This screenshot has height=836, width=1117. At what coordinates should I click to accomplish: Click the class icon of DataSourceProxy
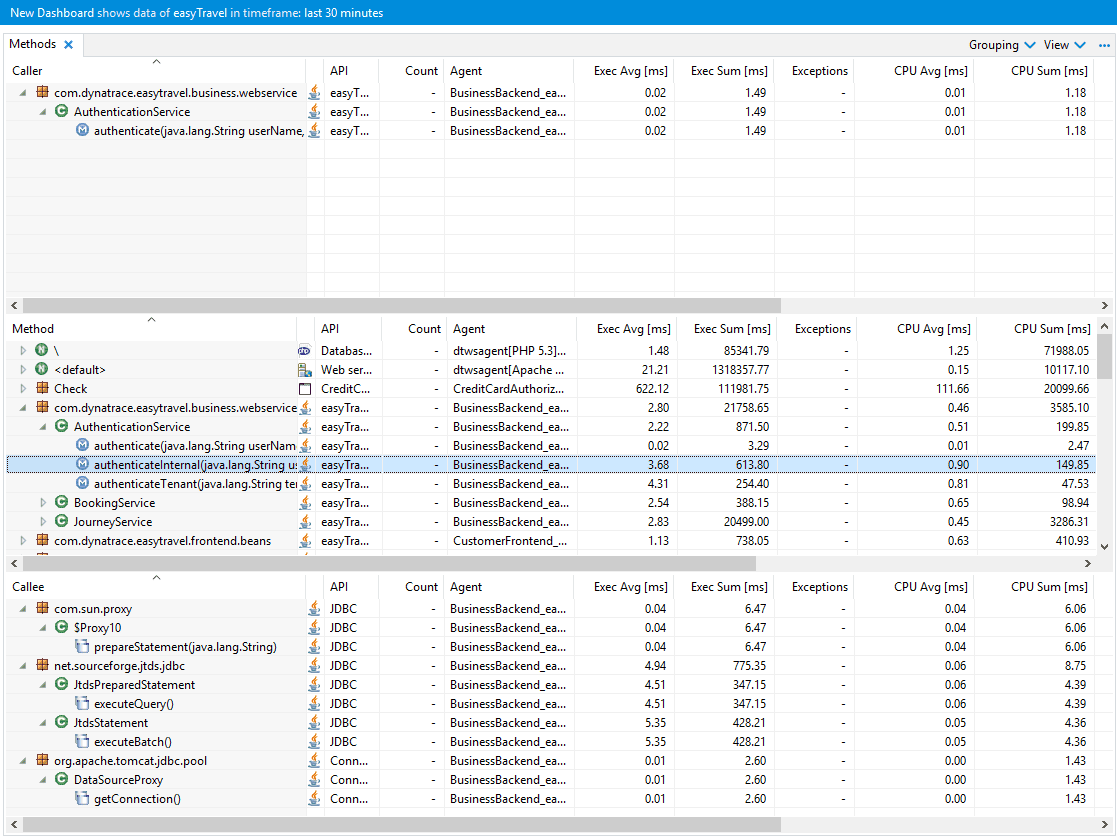[x=62, y=779]
